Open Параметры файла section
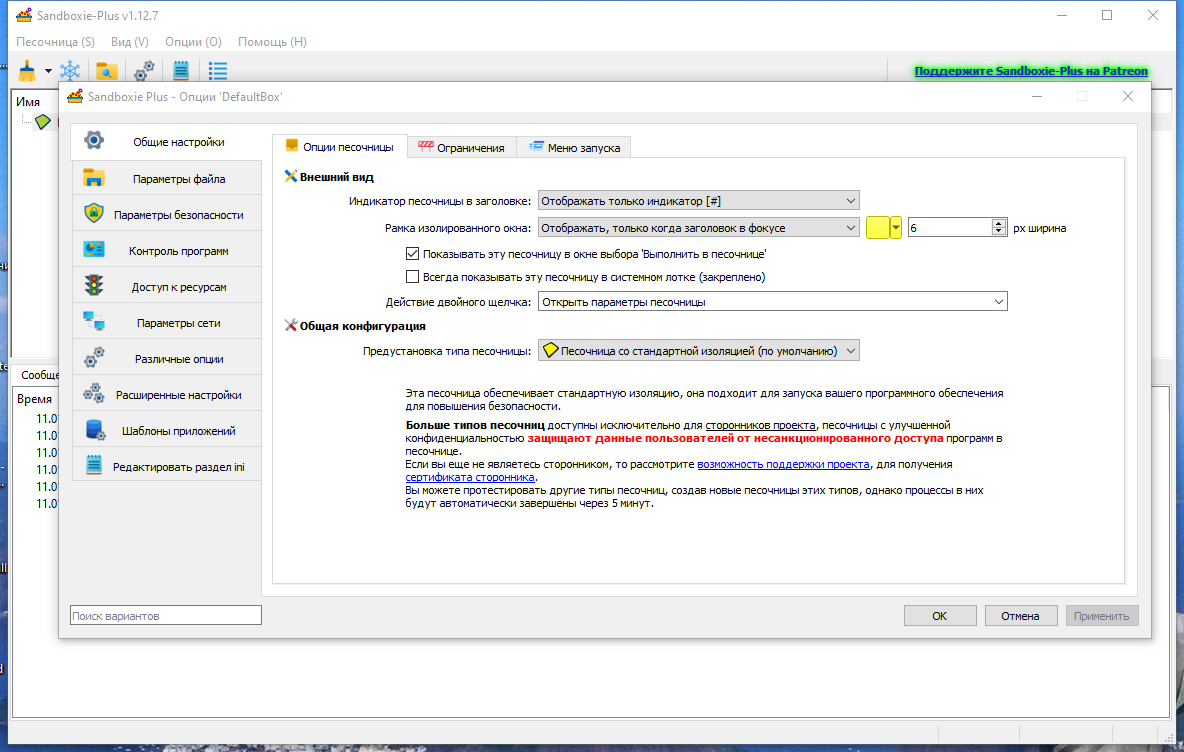The height and width of the screenshot is (752, 1184). tap(166, 179)
